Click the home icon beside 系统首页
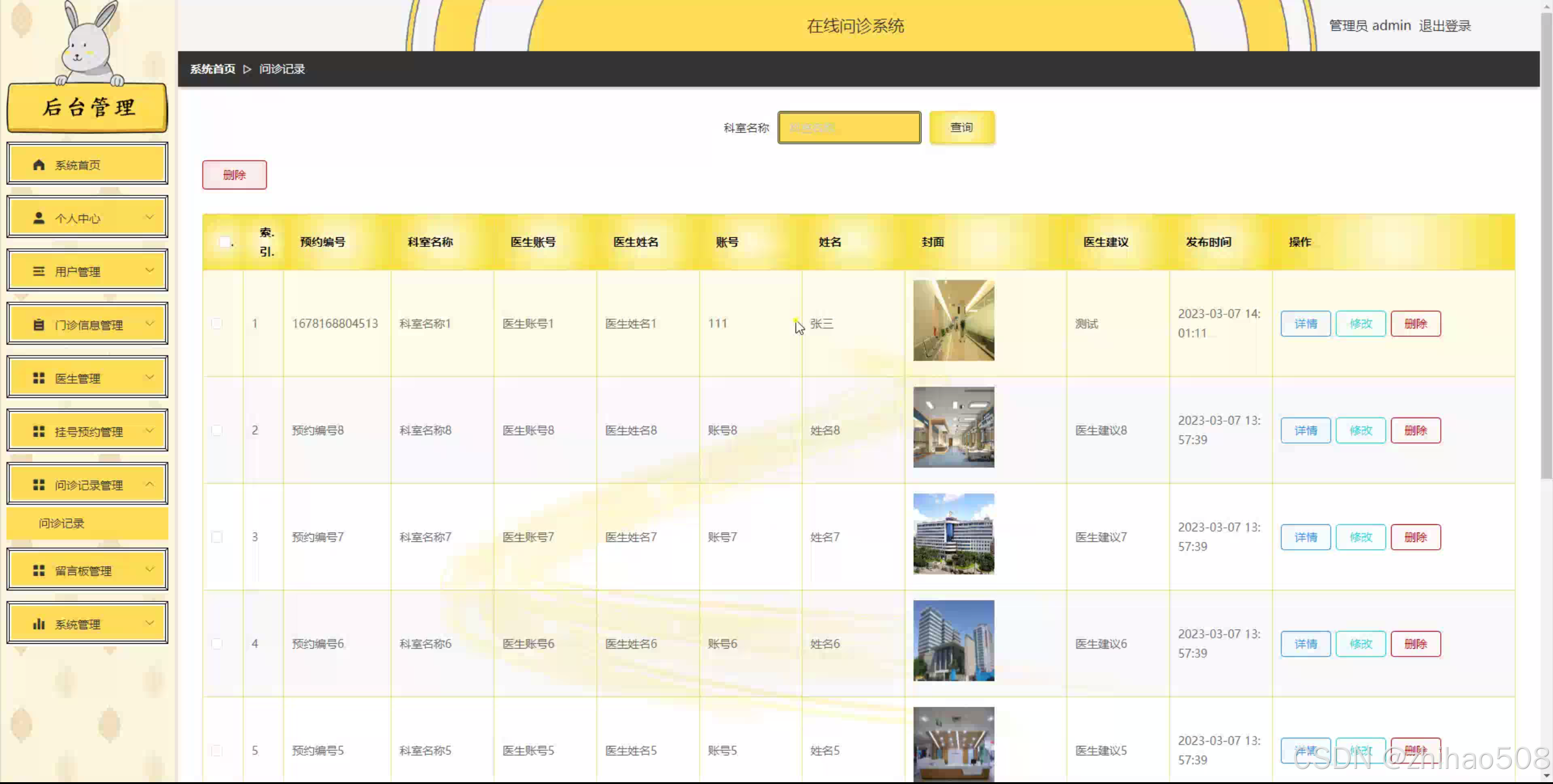 (39, 164)
